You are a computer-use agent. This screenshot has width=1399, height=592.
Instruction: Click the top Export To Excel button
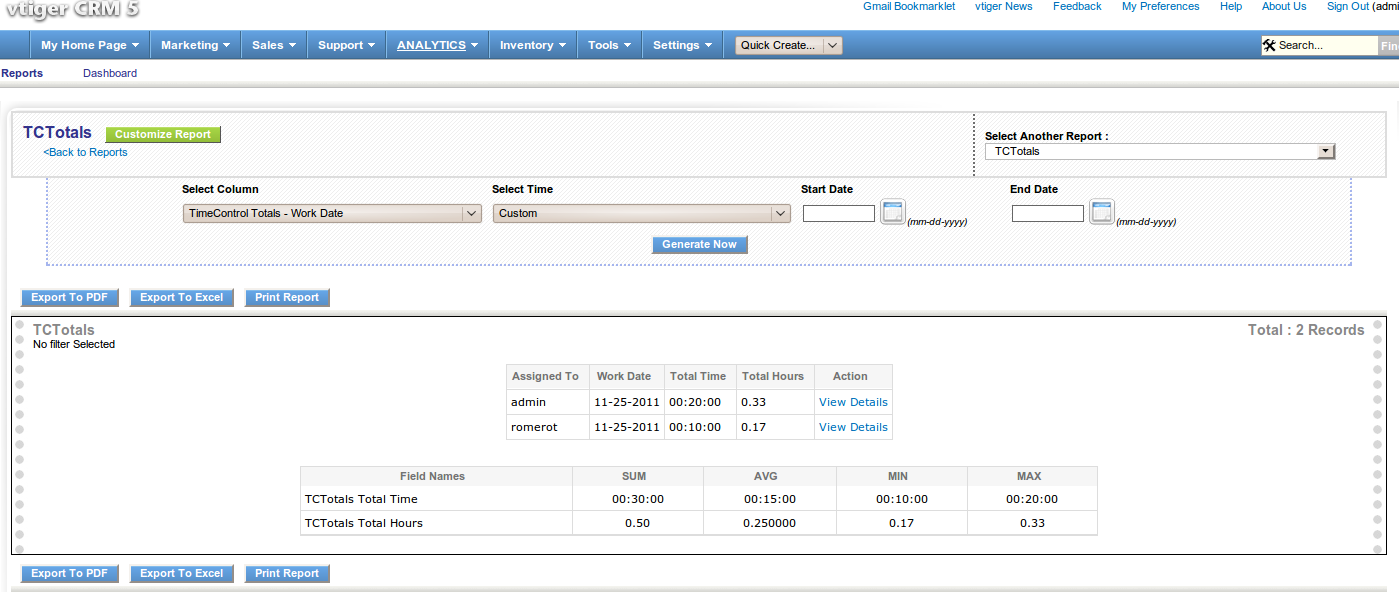pyautogui.click(x=181, y=297)
